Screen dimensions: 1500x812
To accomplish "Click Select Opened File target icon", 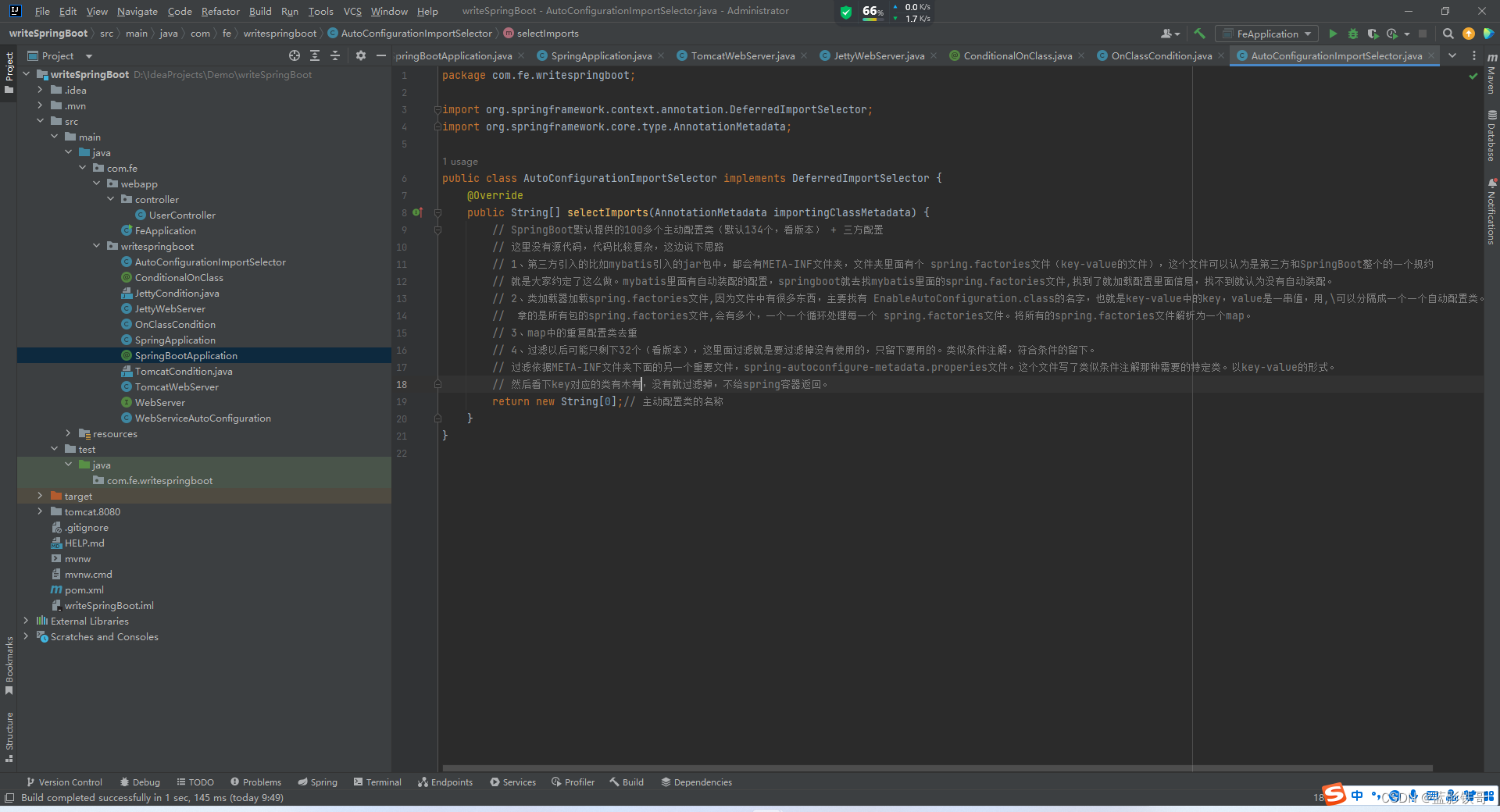I will point(295,55).
